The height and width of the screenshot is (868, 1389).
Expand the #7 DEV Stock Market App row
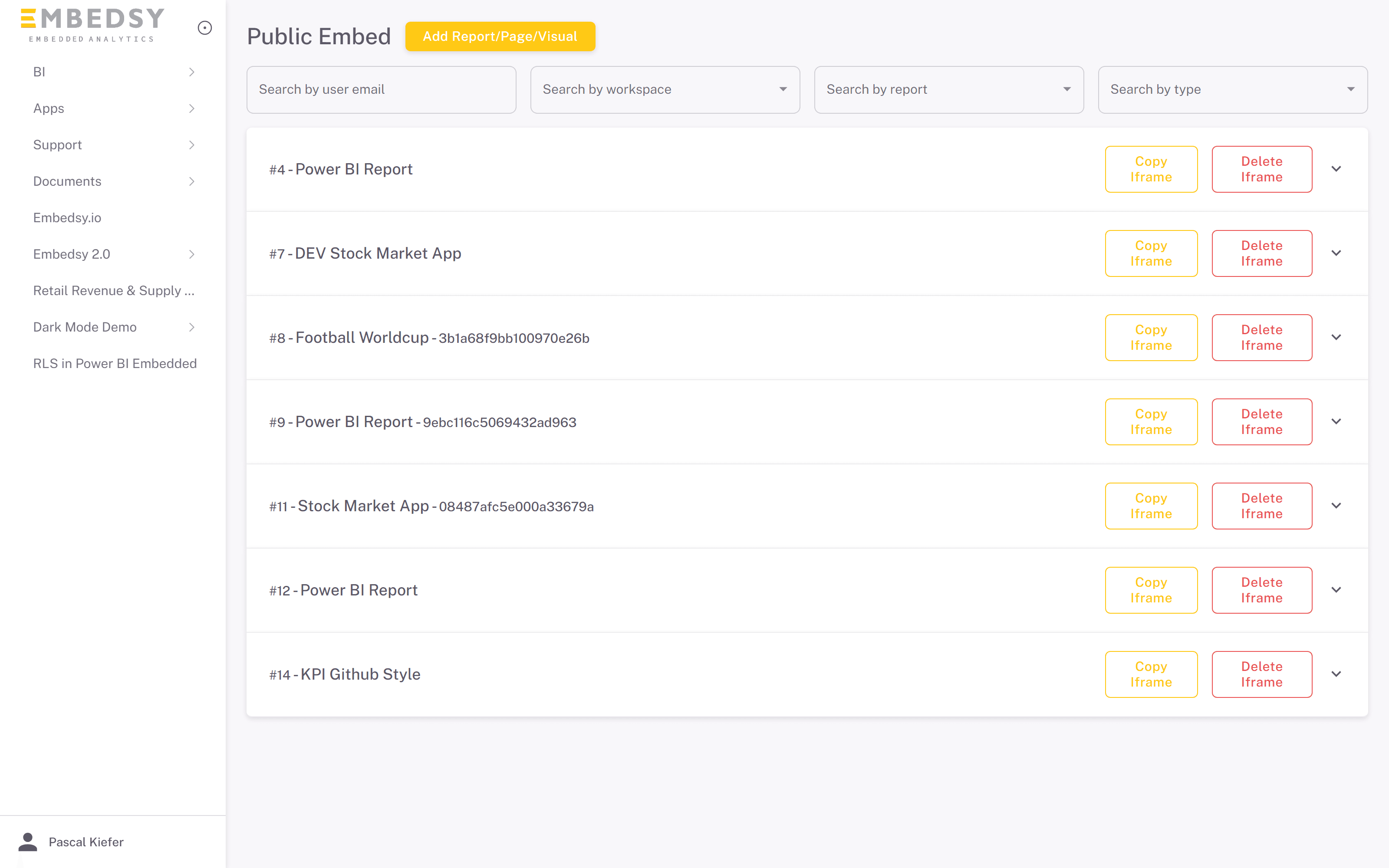point(1336,253)
